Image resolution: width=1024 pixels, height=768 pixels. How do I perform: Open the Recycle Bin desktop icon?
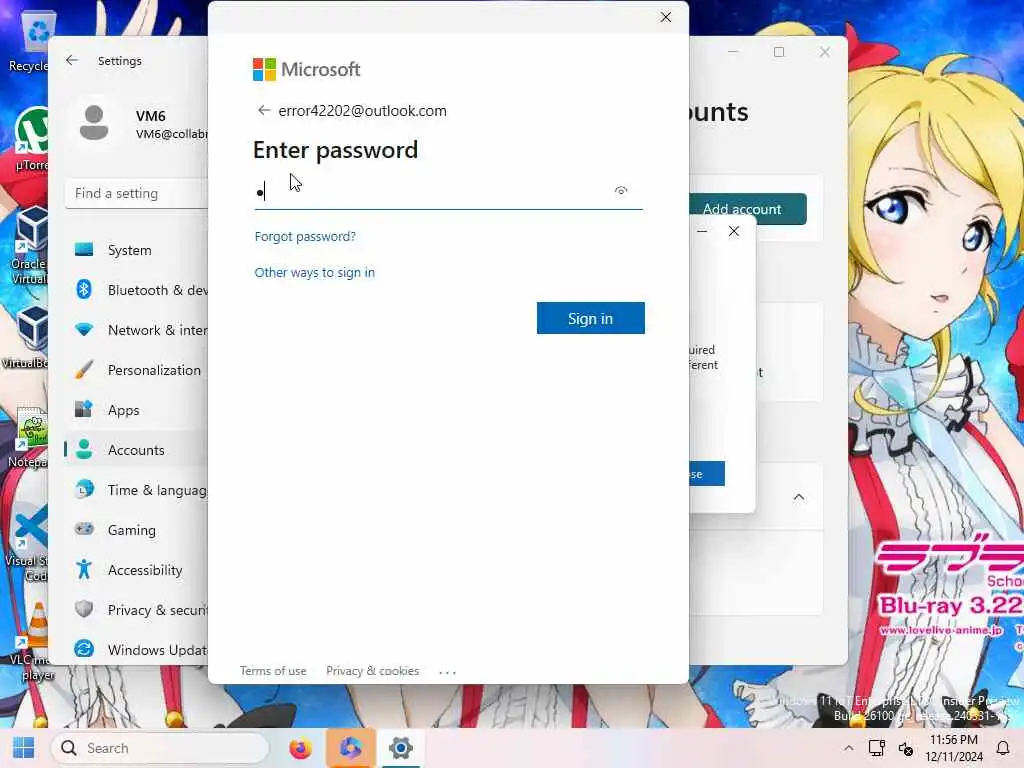pos(31,42)
